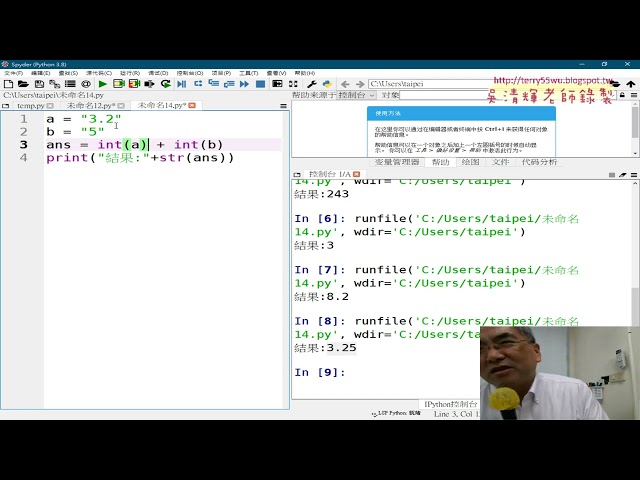Close the 未命名14.py editor tab
The width and height of the screenshot is (640, 480).
195,105
